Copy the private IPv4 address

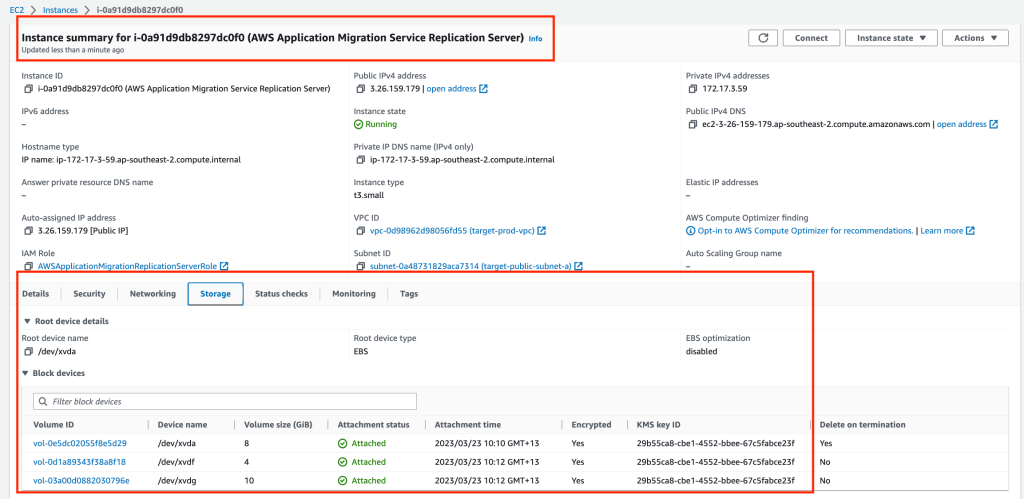click(692, 88)
